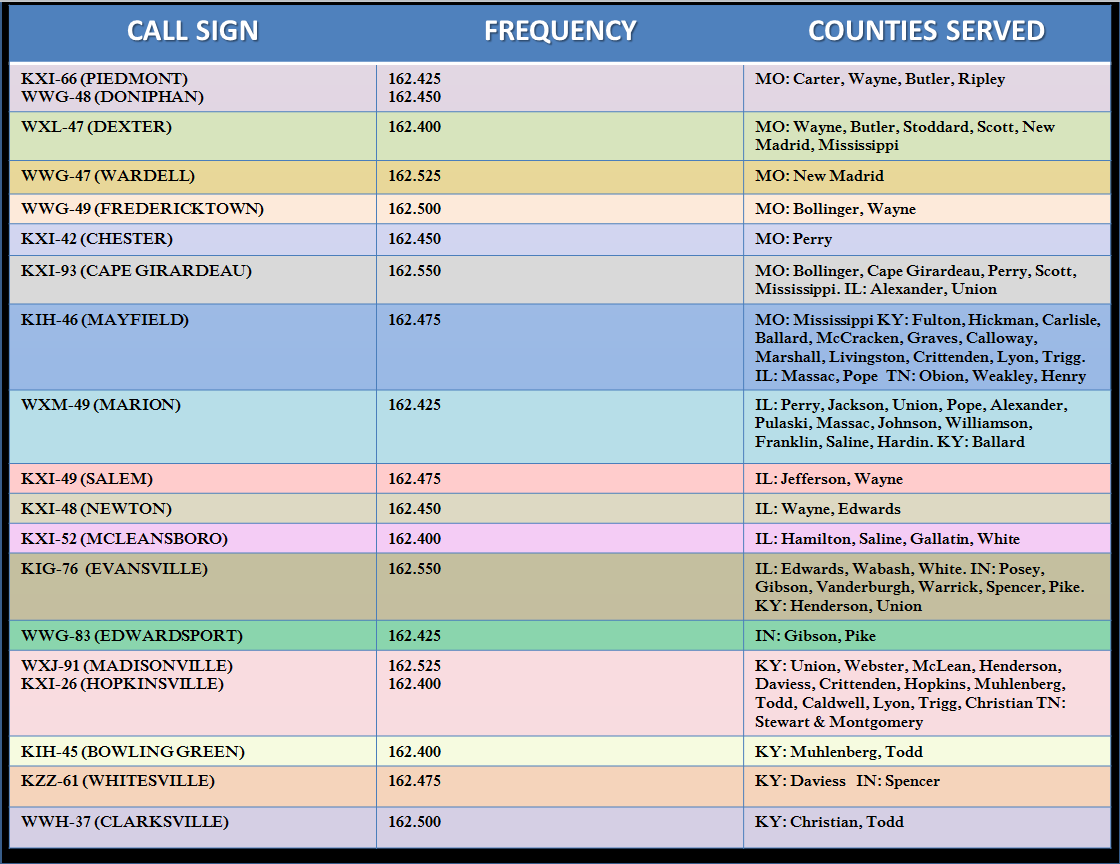Viewport: 1120px width, 864px height.
Task: Select the WXJ-91 (MADISONVILLE) call sign
Action: [x=127, y=666]
